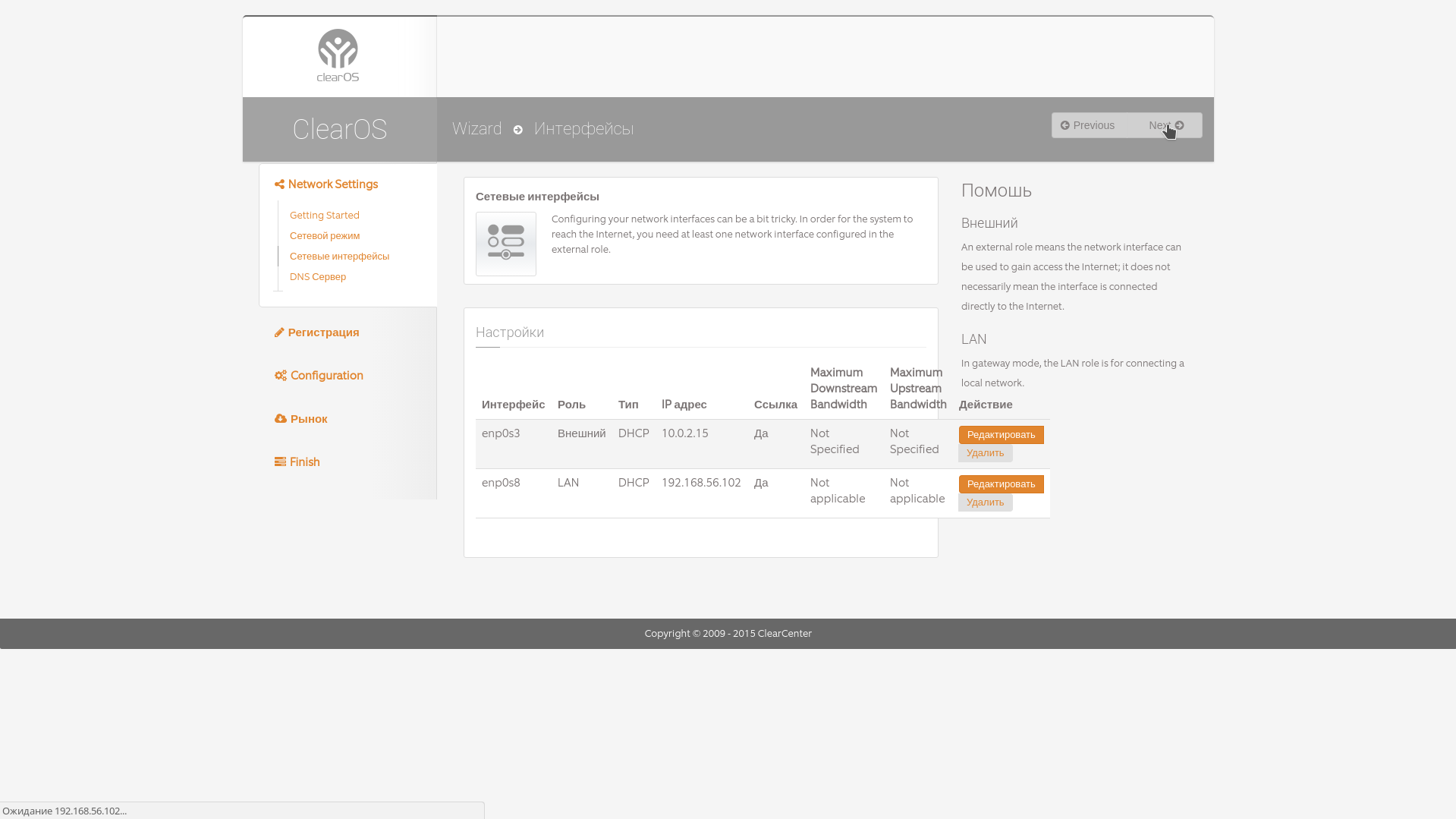The width and height of the screenshot is (1456, 819).
Task: Click the Finish list icon
Action: [x=281, y=462]
